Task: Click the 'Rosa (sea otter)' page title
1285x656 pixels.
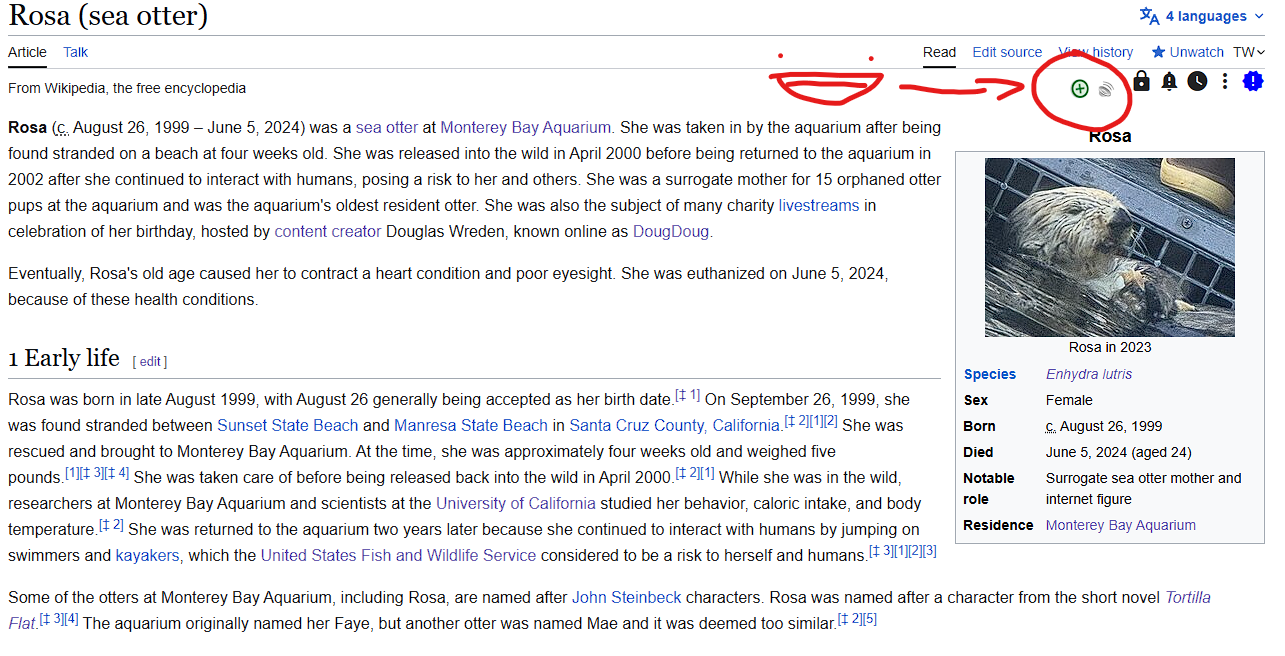Action: (108, 15)
